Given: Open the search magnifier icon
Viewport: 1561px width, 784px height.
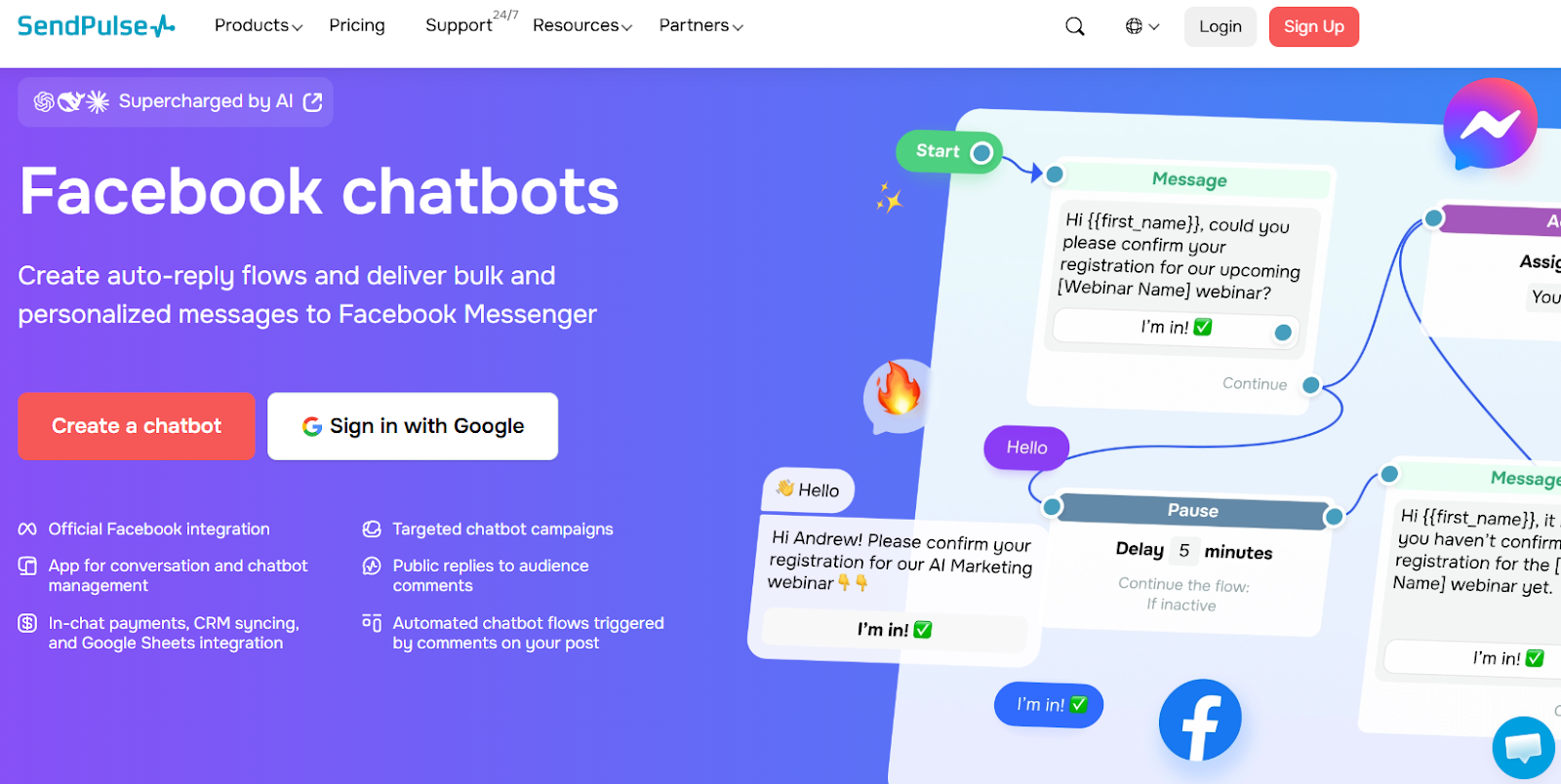Looking at the screenshot, I should click(1075, 26).
